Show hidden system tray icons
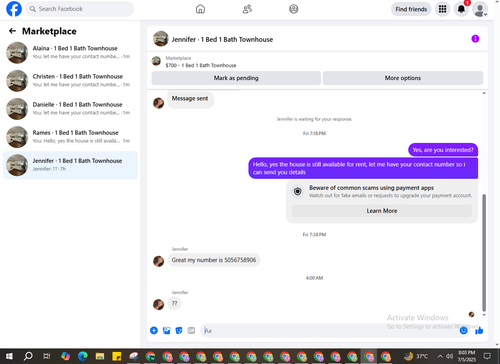Screen dimensions: 500x364 [440, 356]
